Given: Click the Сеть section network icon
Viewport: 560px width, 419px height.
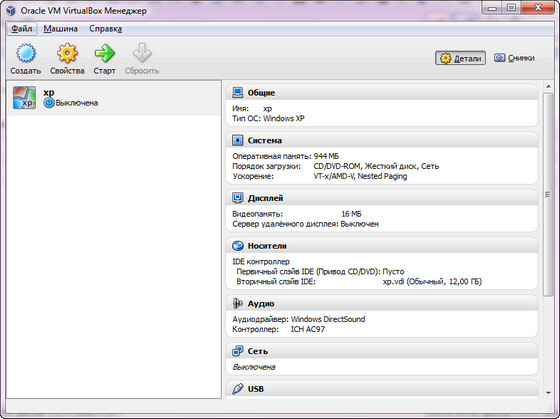Looking at the screenshot, I should pos(238,351).
